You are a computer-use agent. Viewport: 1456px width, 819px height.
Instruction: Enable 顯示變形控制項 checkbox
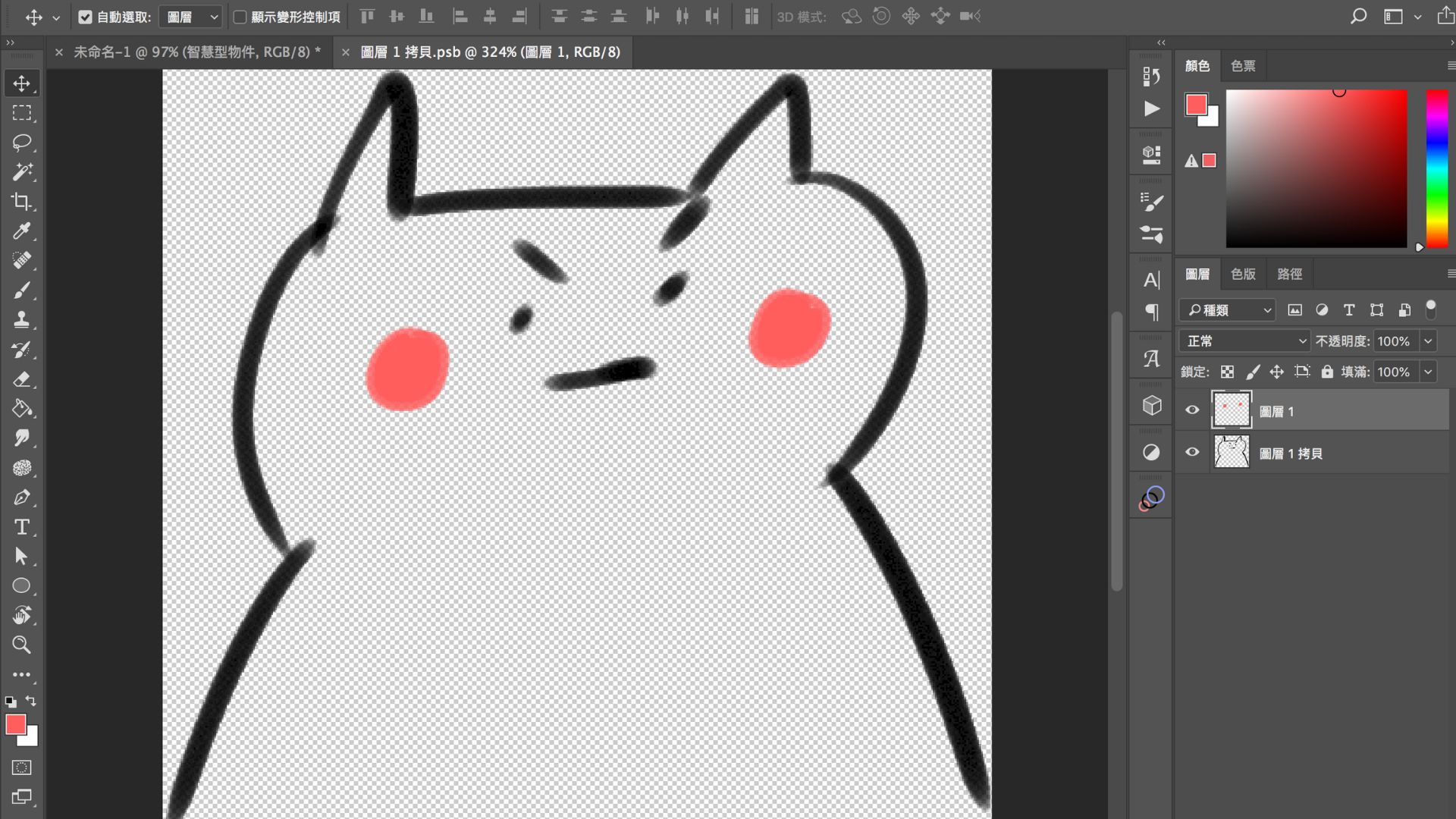240,17
